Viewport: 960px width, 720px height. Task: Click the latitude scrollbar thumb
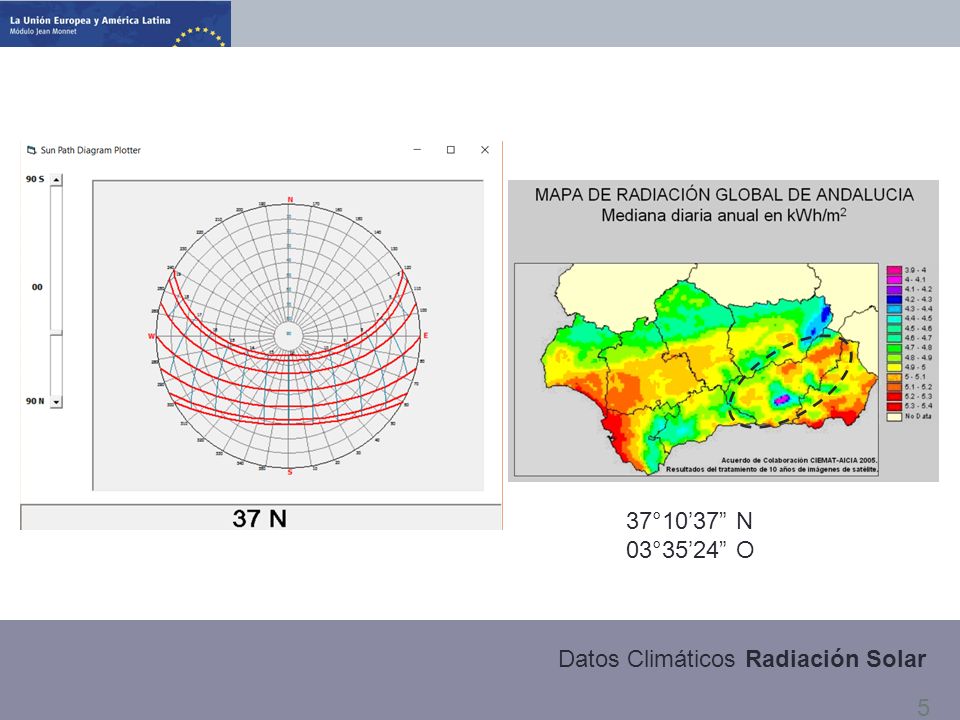tap(56, 332)
